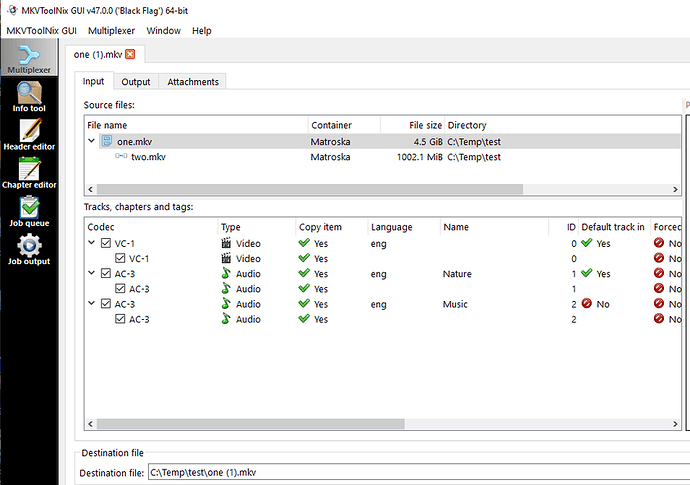690x485 pixels.
Task: Collapse the AC-3 Nature track group
Action: [x=92, y=273]
